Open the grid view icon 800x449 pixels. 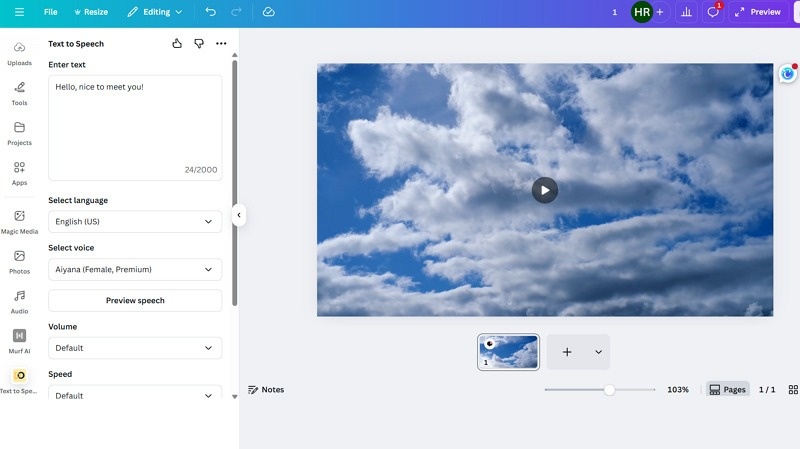click(793, 389)
